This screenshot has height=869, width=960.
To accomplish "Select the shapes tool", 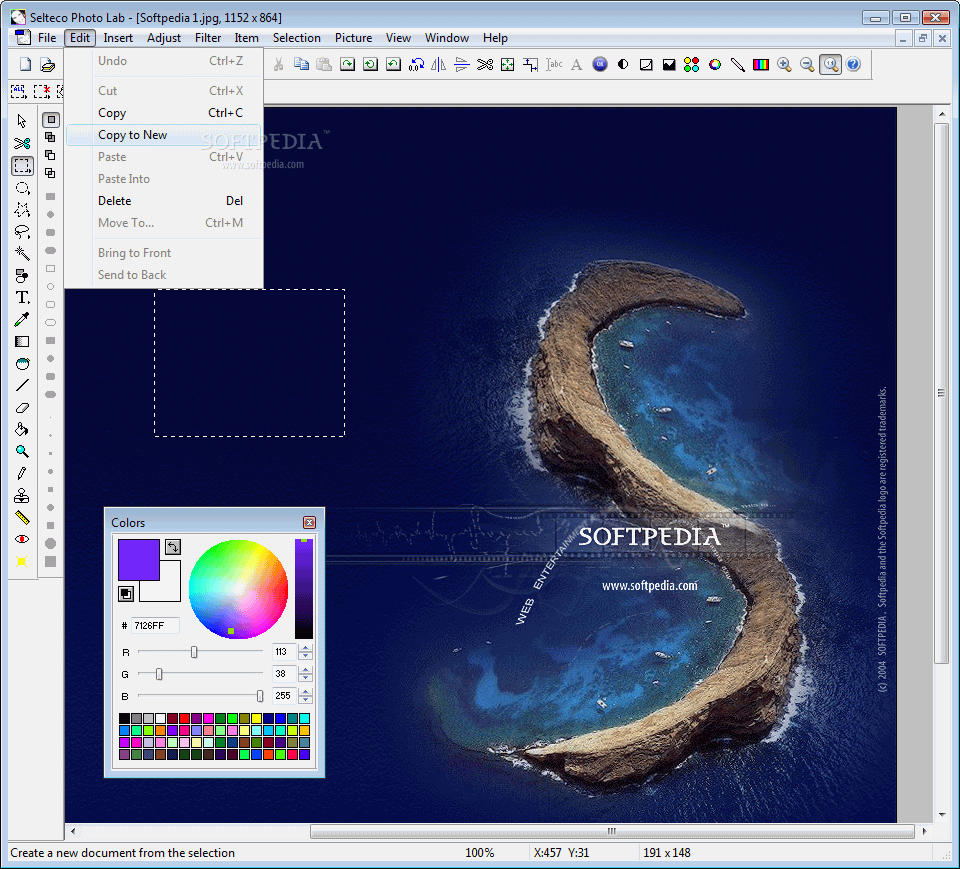I will (22, 276).
